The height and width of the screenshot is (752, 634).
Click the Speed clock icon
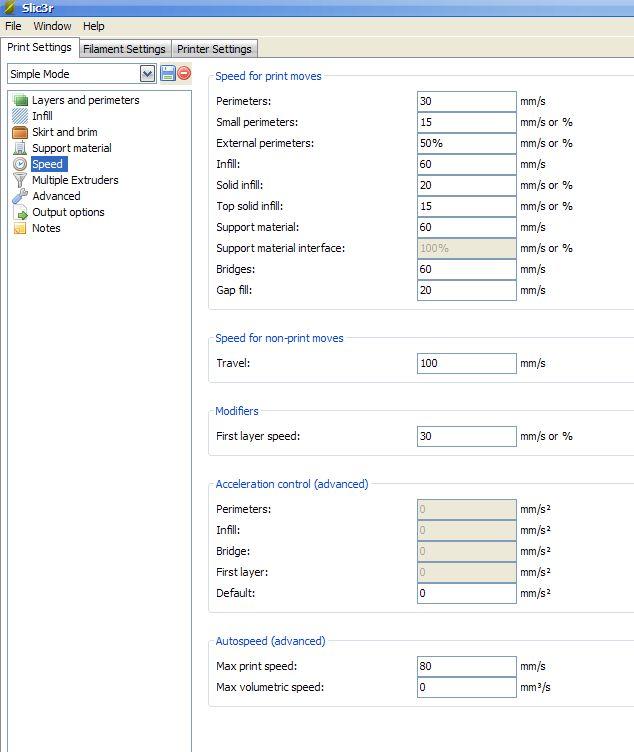pyautogui.click(x=20, y=164)
